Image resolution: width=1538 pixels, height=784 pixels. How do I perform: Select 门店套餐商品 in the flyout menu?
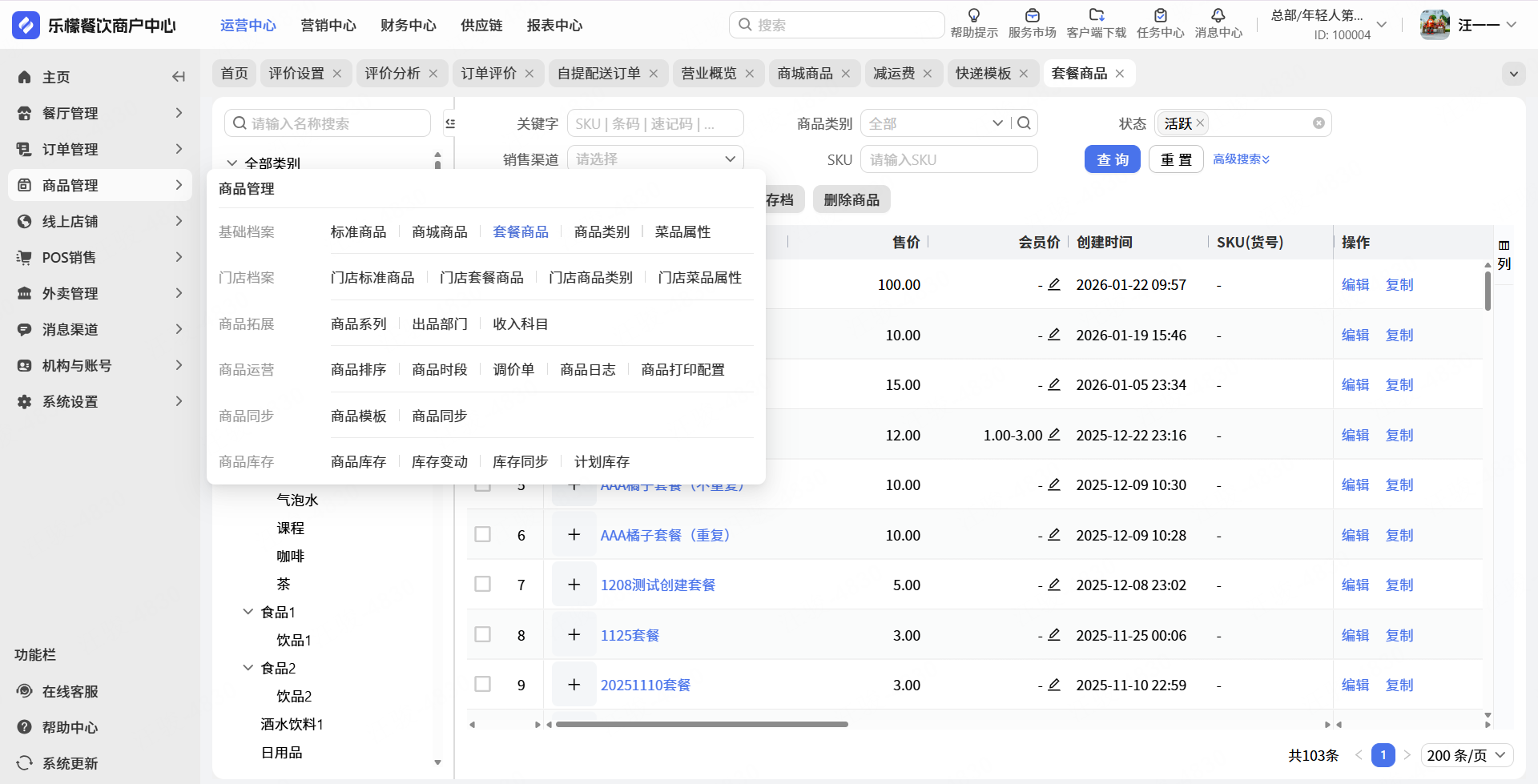click(x=481, y=278)
